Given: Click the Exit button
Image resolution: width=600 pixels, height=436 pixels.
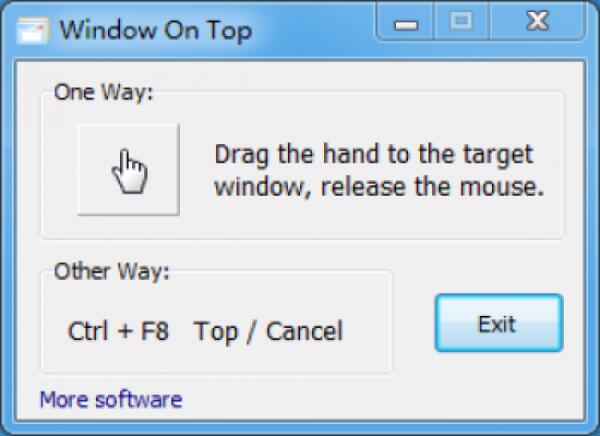Looking at the screenshot, I should (499, 323).
